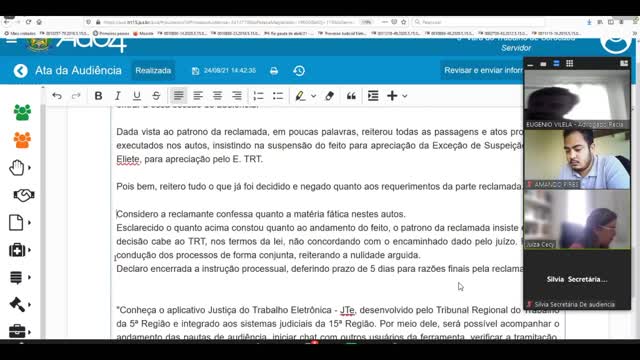Remove formatting with the eraser tool
Screen dimensions: 640x360
tap(329, 96)
